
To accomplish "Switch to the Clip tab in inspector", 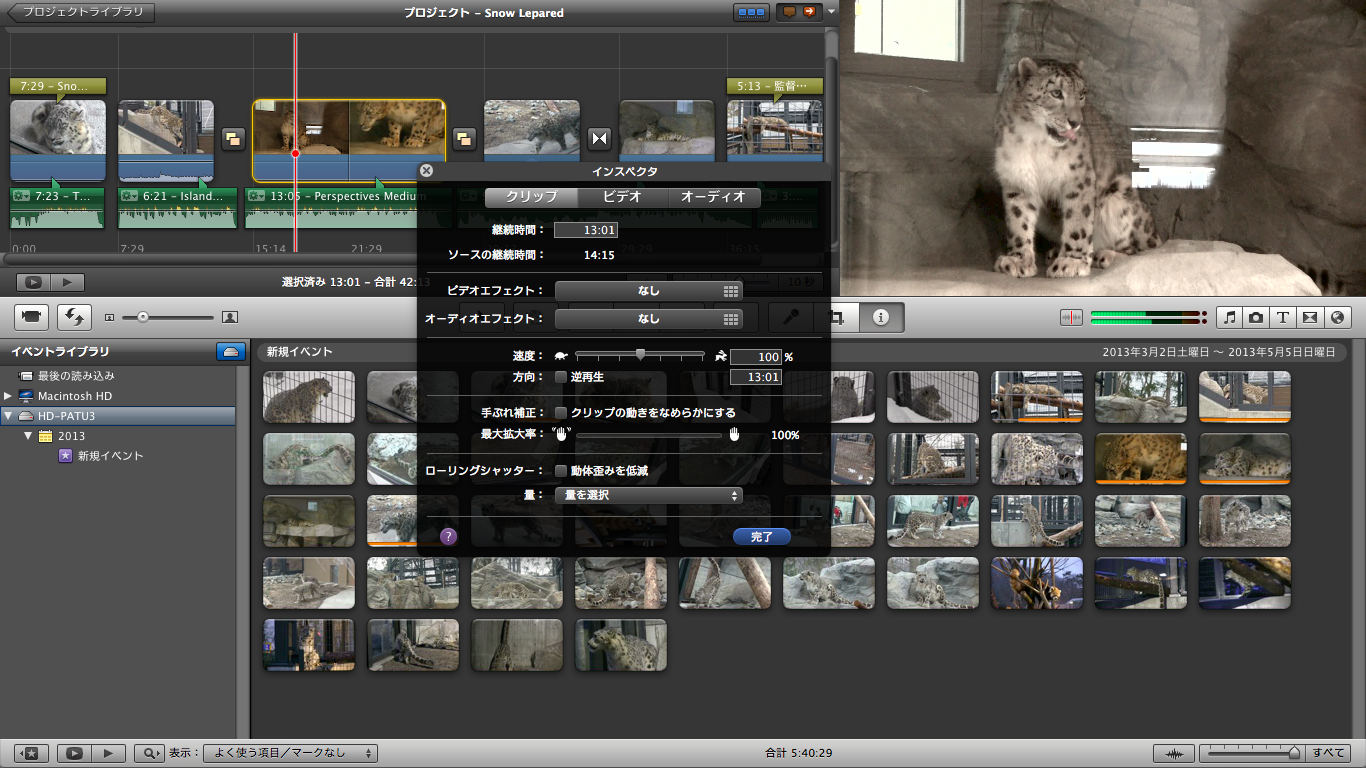I will pos(531,197).
